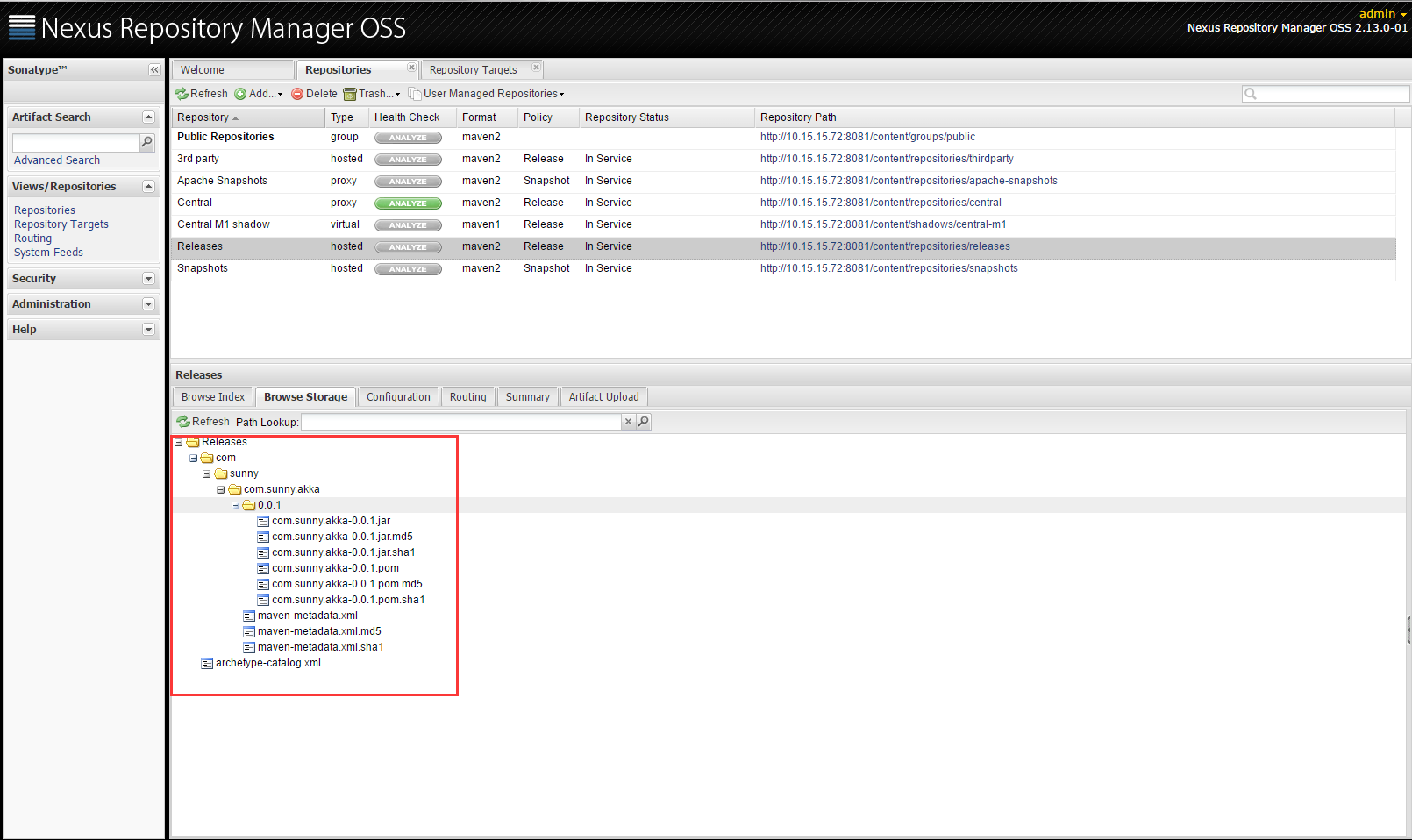Close the Repository Targets tab

click(x=536, y=68)
